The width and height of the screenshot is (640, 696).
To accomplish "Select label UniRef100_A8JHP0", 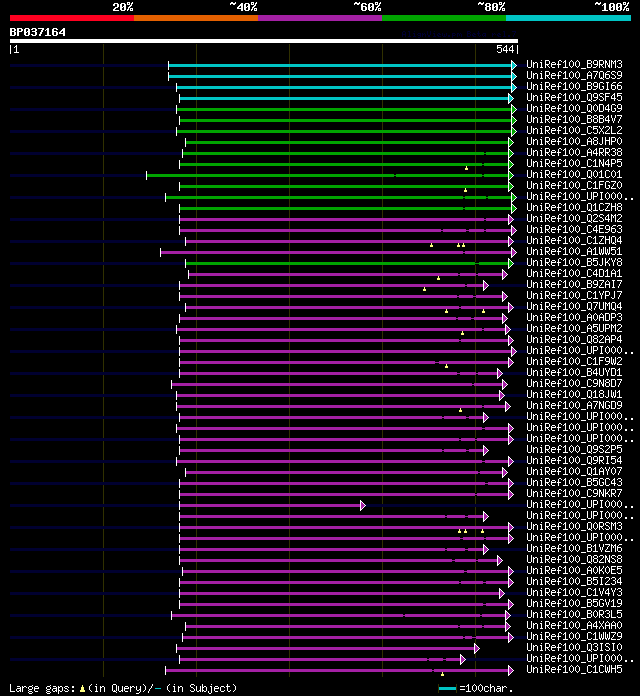I will pos(574,142).
